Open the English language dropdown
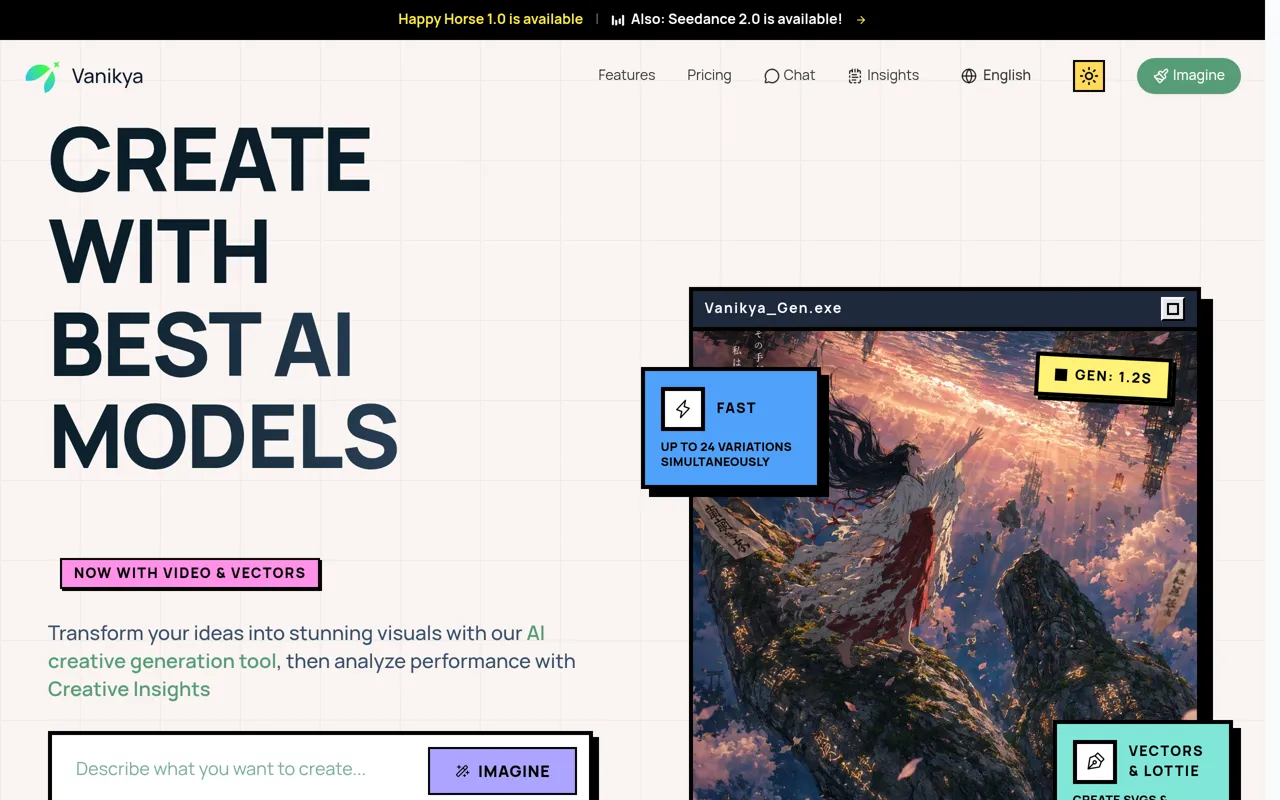The image size is (1280, 800). click(x=996, y=75)
